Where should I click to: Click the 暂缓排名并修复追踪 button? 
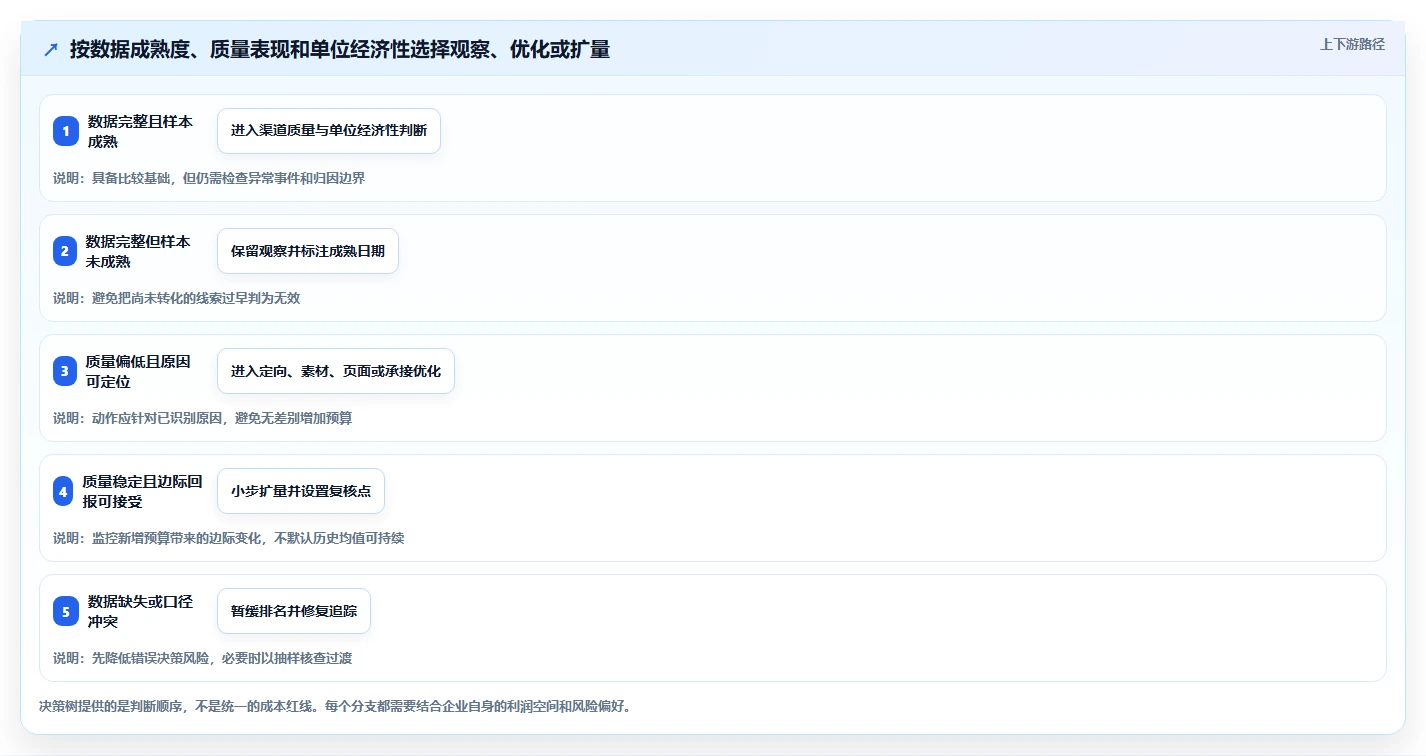tap(294, 611)
